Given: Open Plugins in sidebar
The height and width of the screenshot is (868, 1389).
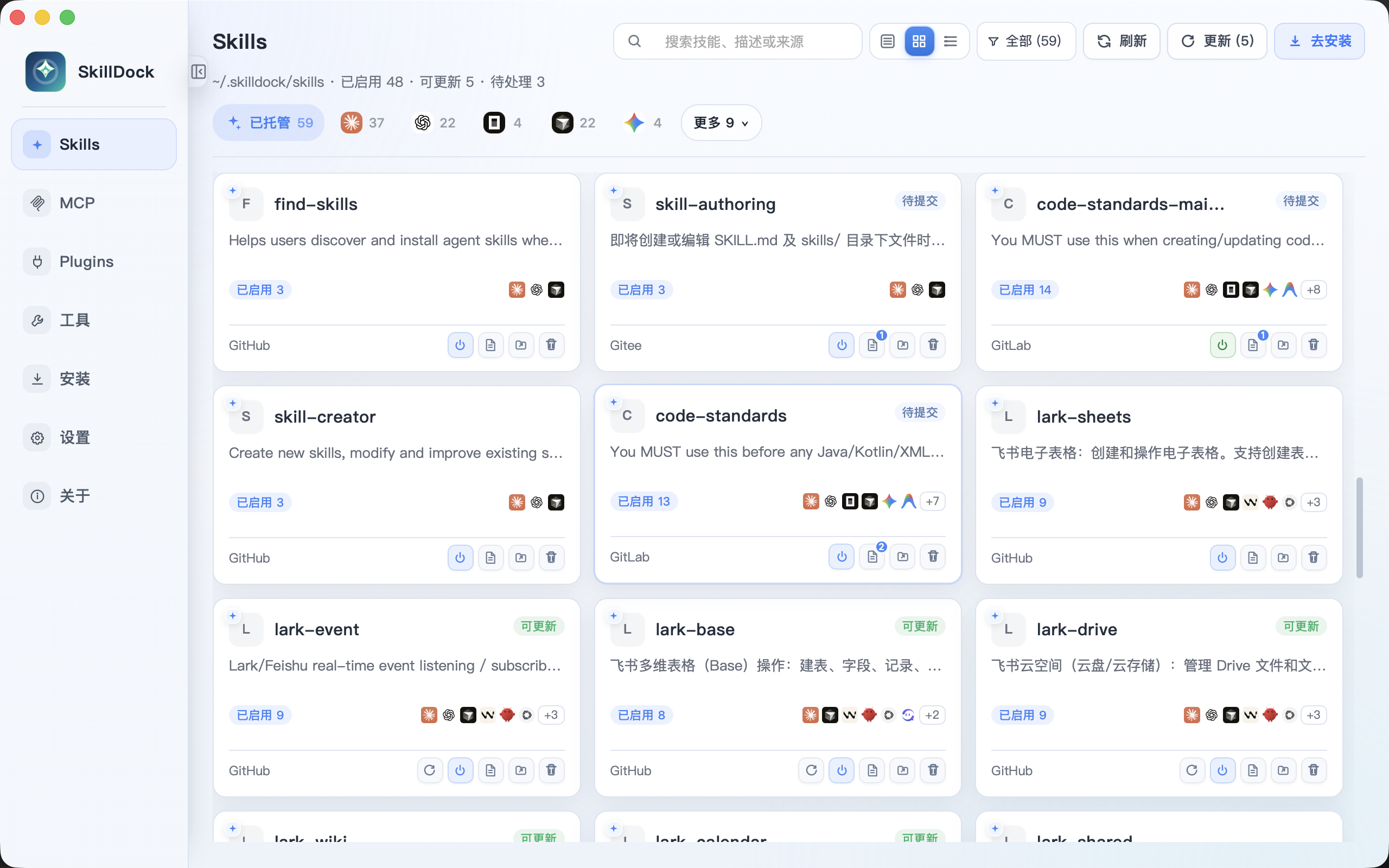Looking at the screenshot, I should (x=93, y=261).
